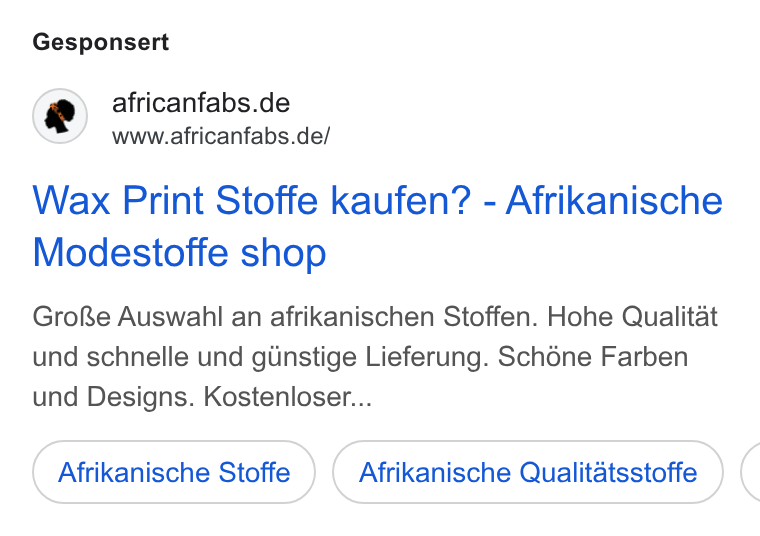The height and width of the screenshot is (536, 760).
Task: Click the Gesponsert label
Action: (x=101, y=42)
